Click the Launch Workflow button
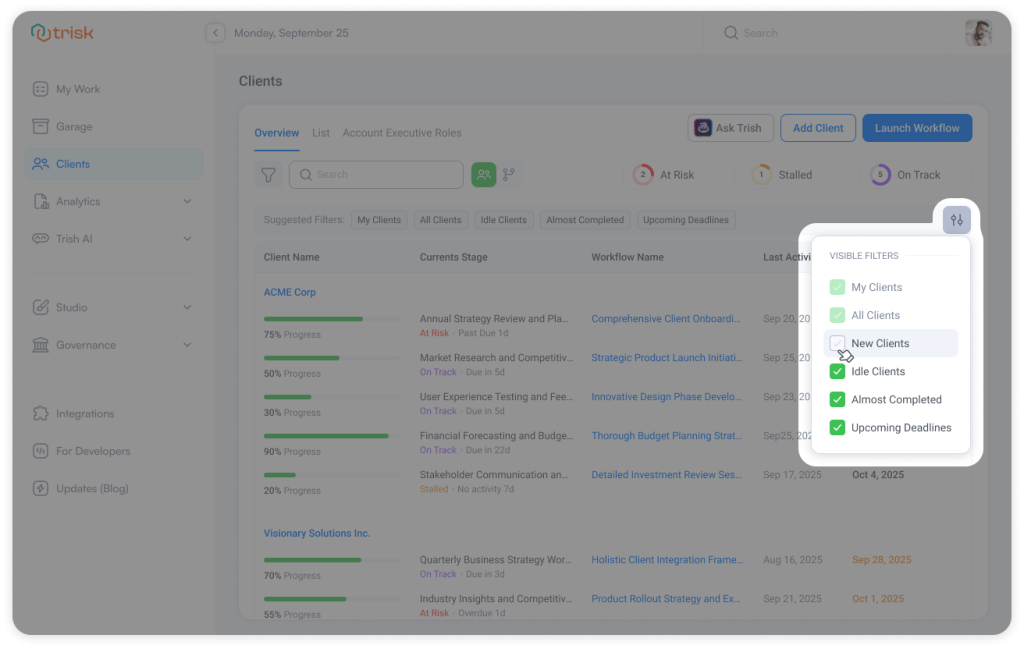Image resolution: width=1024 pixels, height=649 pixels. [917, 127]
